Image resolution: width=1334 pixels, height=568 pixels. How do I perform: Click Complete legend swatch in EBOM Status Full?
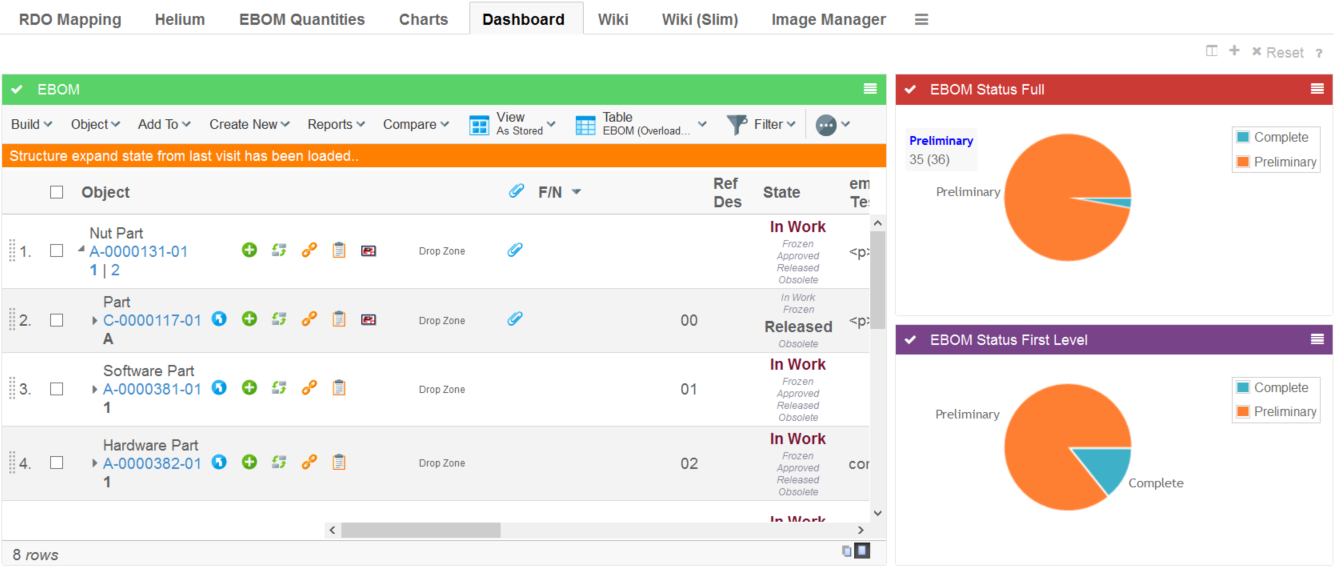click(x=1243, y=137)
